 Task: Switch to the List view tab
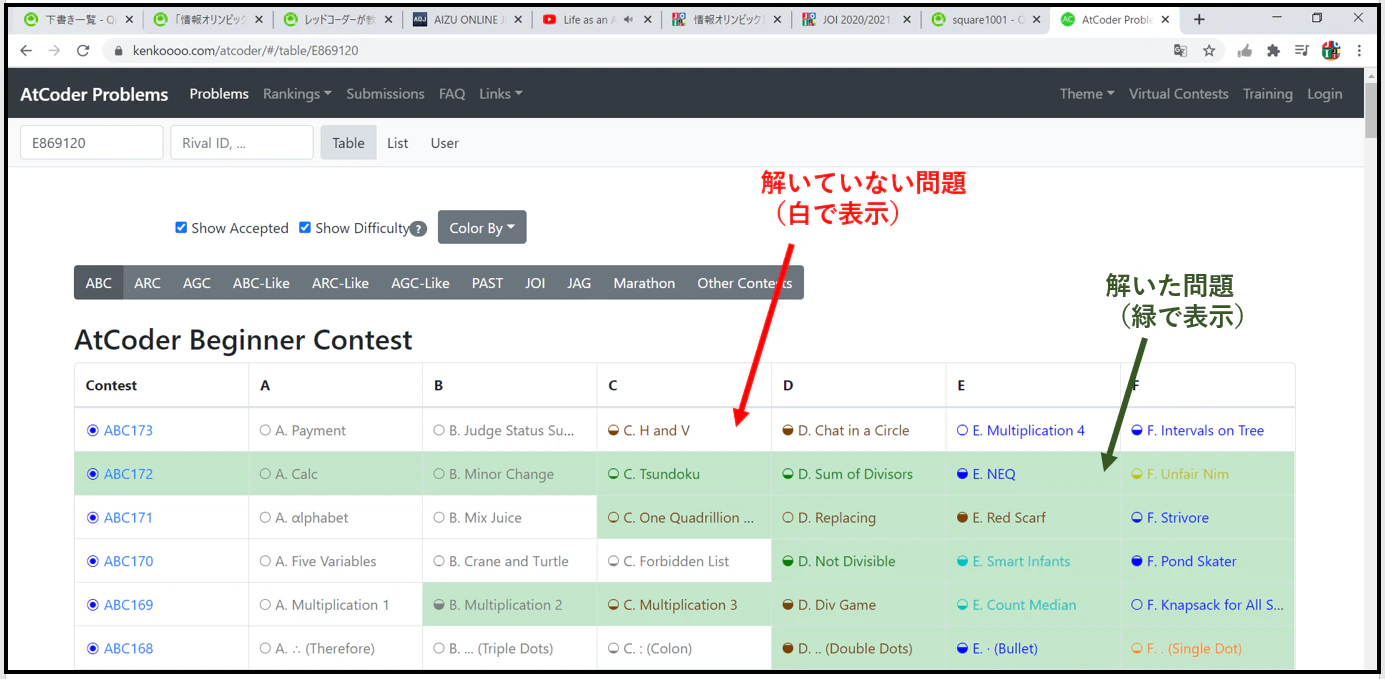[398, 143]
